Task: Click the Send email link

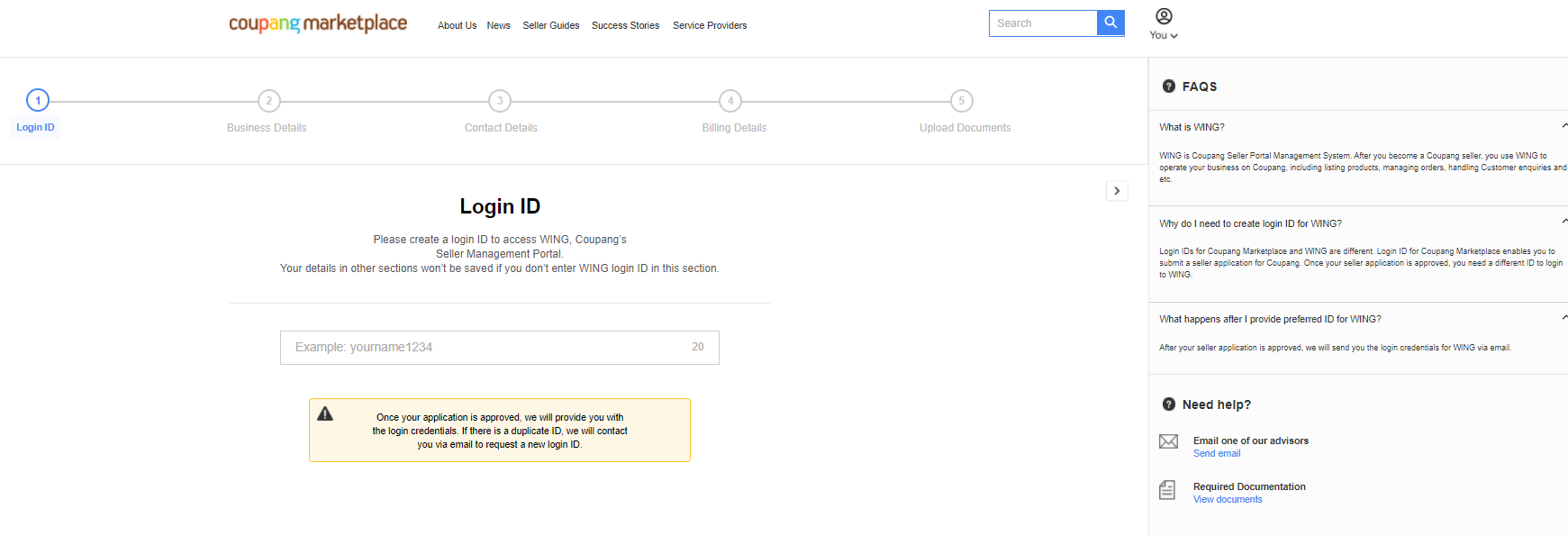Action: pos(1217,454)
